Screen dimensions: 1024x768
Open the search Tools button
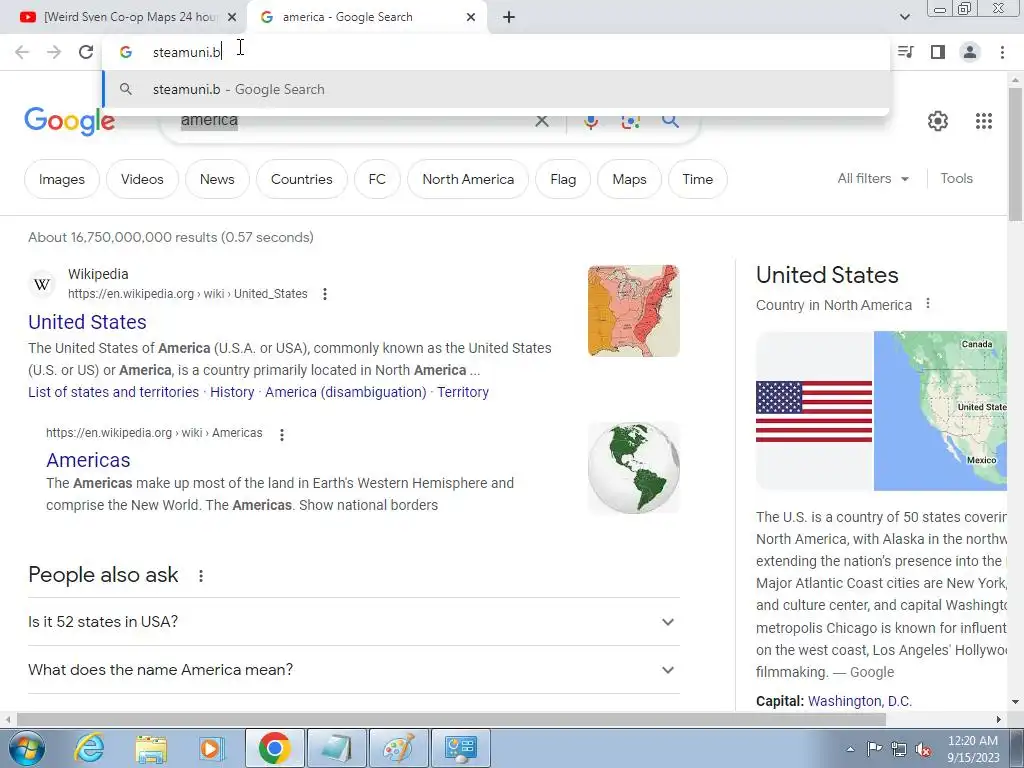pos(956,178)
